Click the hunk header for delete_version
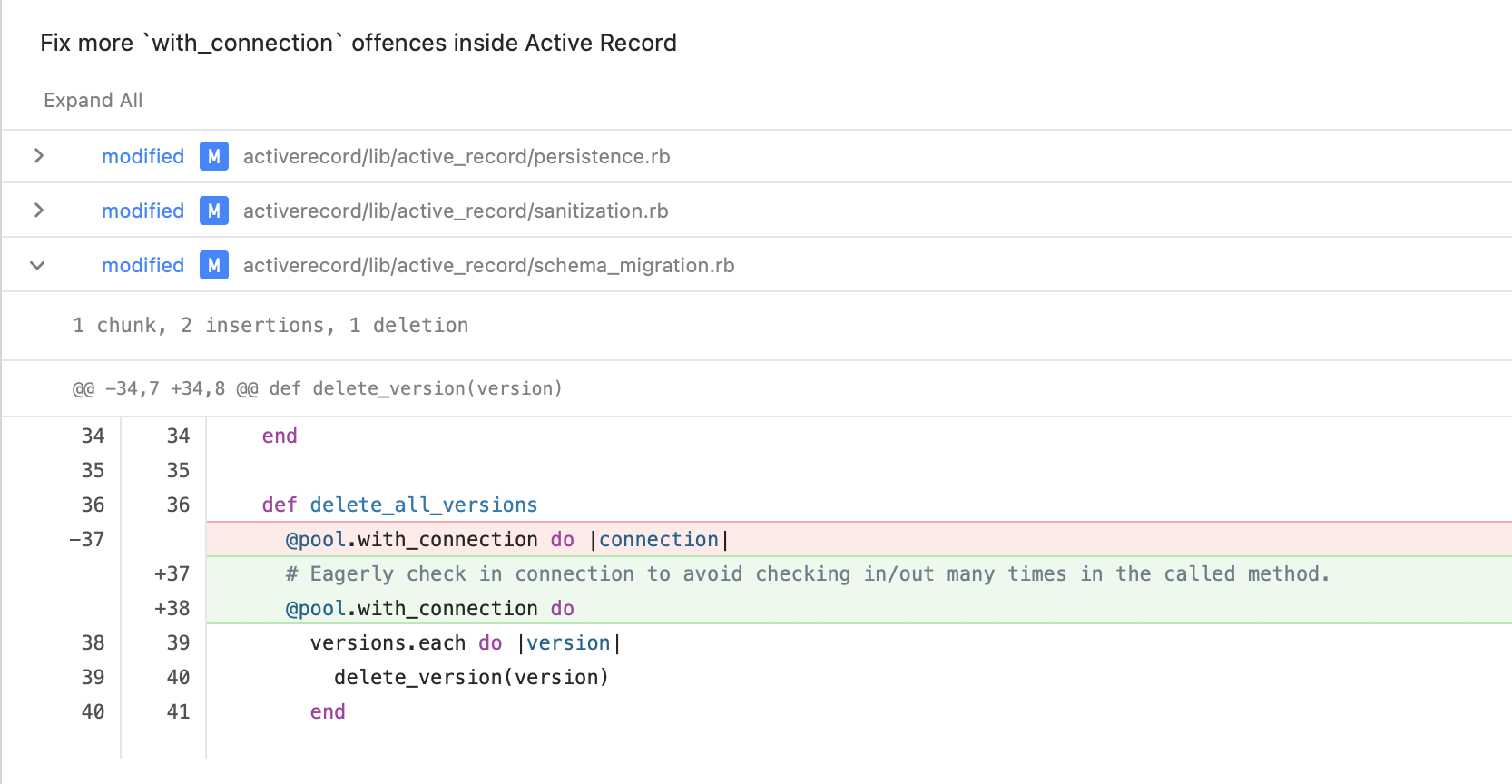The height and width of the screenshot is (784, 1512). tap(317, 388)
